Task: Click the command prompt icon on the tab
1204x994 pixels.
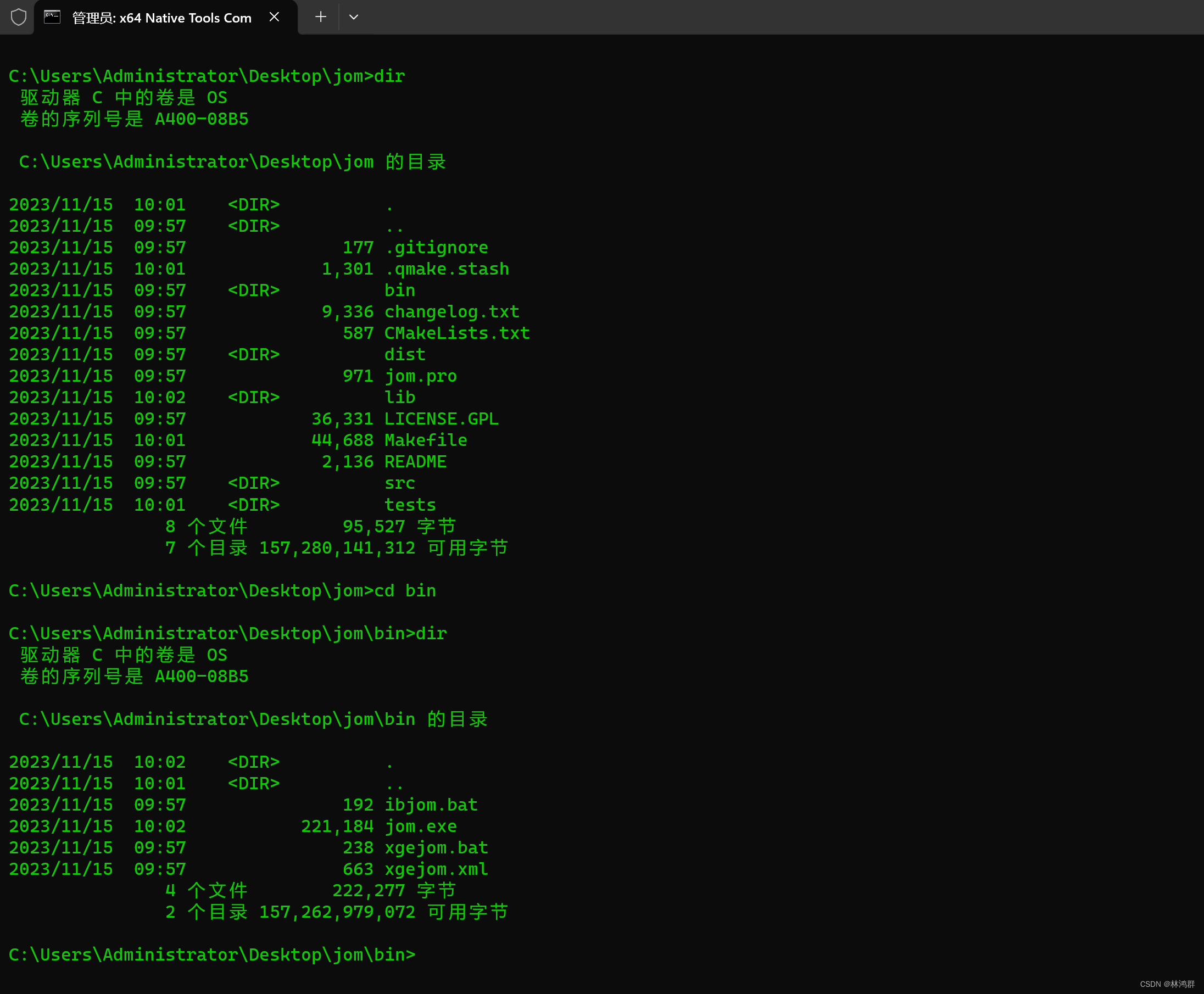Action: pos(52,17)
